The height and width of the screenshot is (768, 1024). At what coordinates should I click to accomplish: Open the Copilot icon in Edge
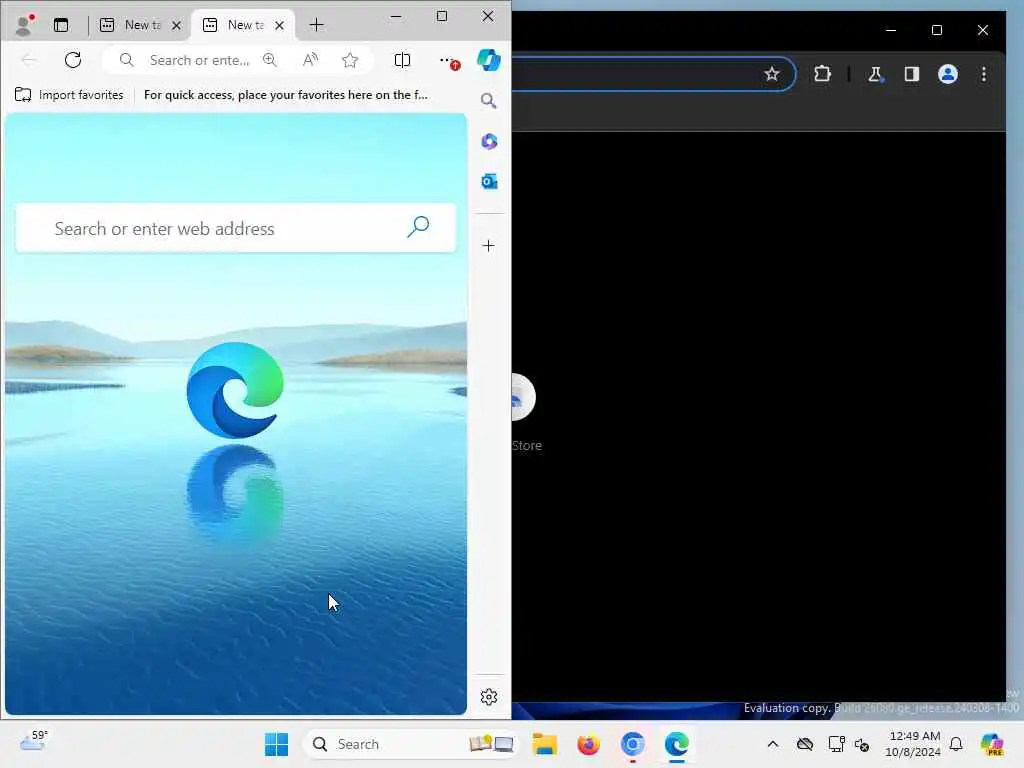tap(488, 60)
